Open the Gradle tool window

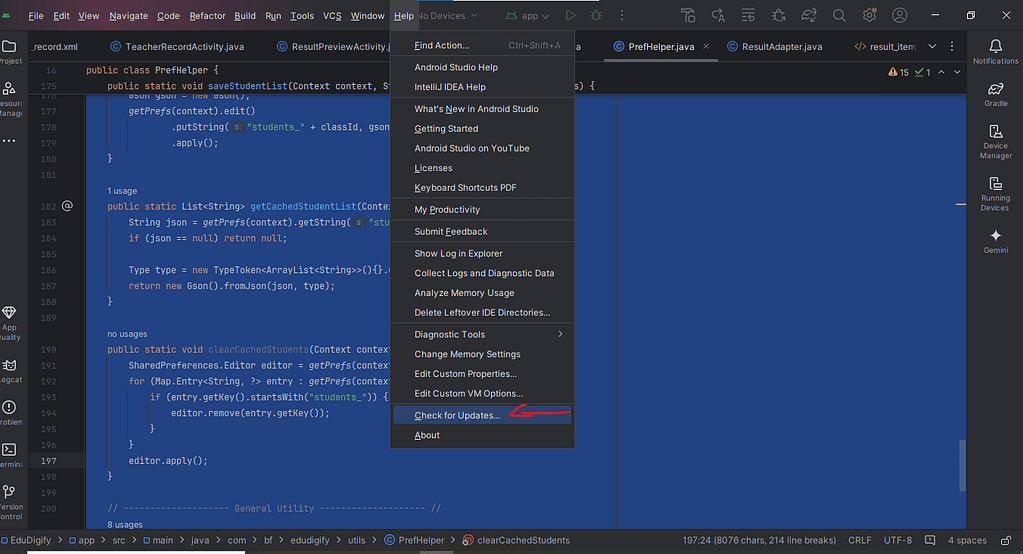(995, 94)
